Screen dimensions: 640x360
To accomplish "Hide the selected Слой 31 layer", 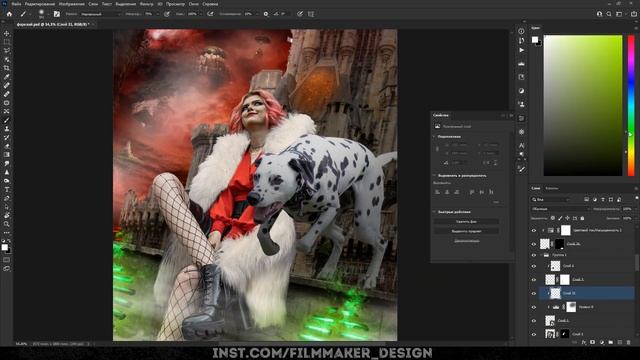I will tap(533, 293).
